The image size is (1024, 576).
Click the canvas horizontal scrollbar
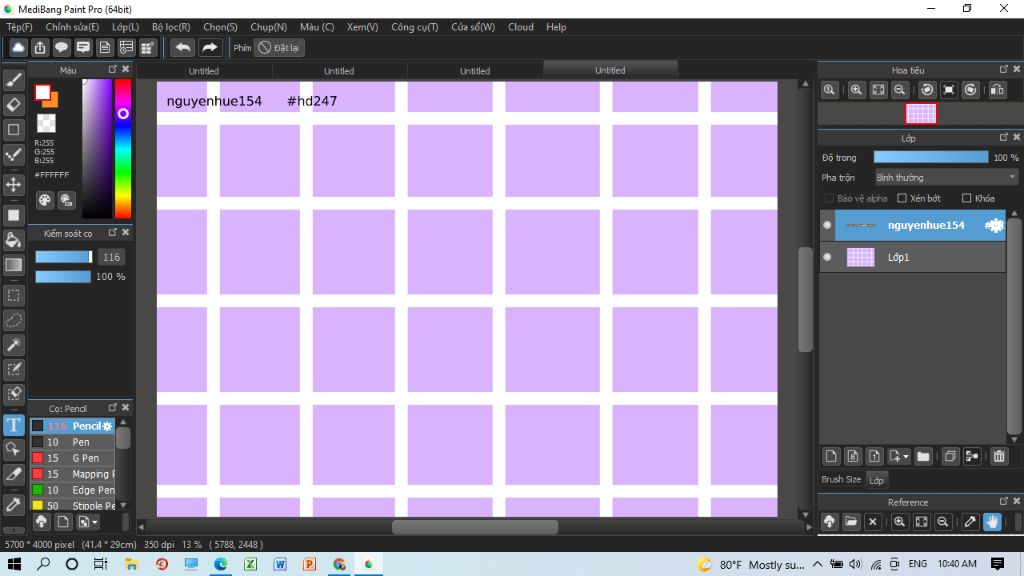click(x=475, y=527)
